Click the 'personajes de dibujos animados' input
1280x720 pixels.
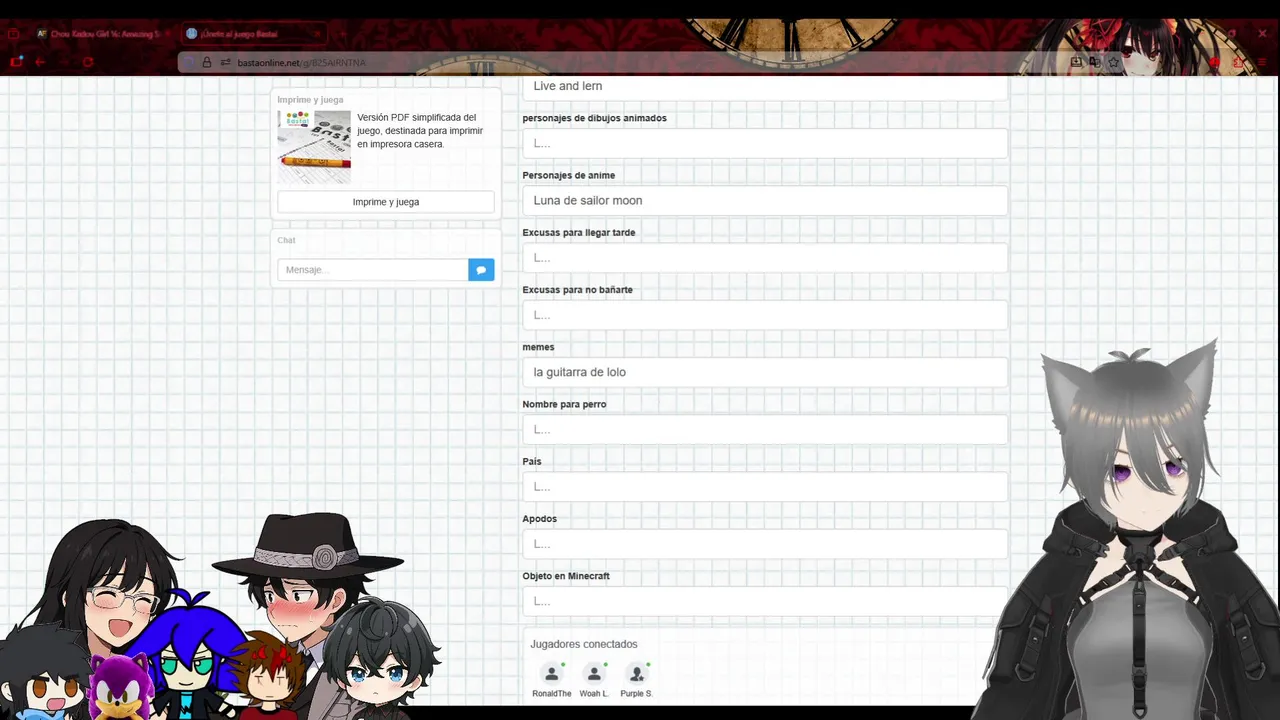pos(765,143)
